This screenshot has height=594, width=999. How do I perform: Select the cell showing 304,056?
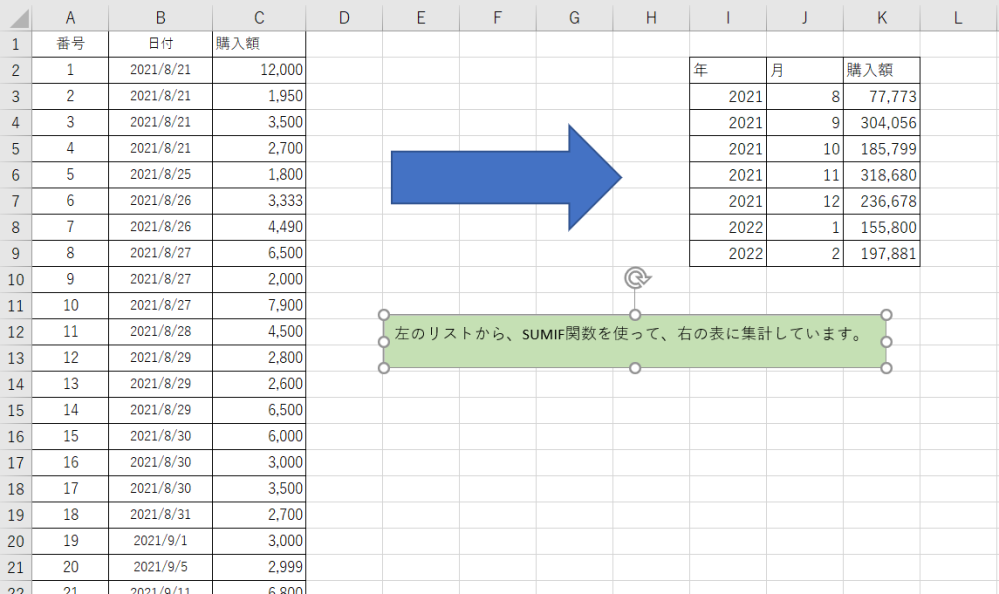coord(881,122)
